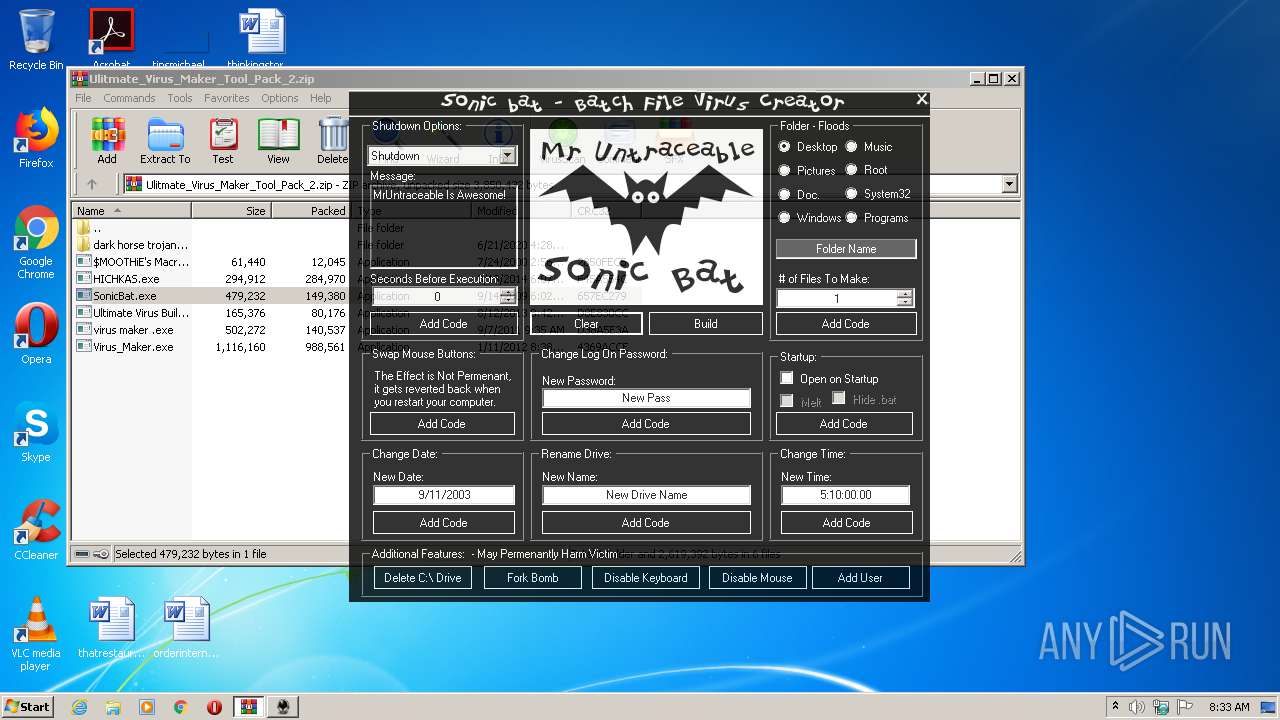The height and width of the screenshot is (720, 1280).
Task: Select the Windows radio button
Action: (784, 217)
